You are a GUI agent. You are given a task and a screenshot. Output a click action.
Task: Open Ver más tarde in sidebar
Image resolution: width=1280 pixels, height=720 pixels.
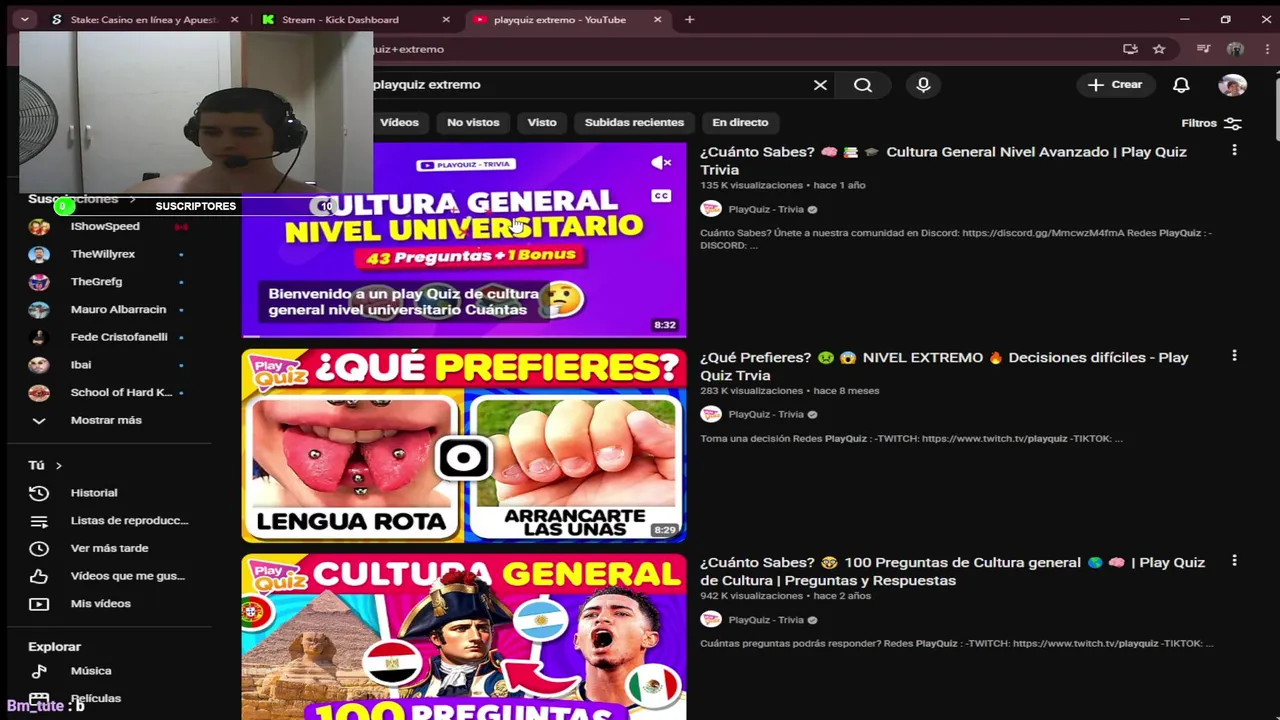click(x=107, y=548)
